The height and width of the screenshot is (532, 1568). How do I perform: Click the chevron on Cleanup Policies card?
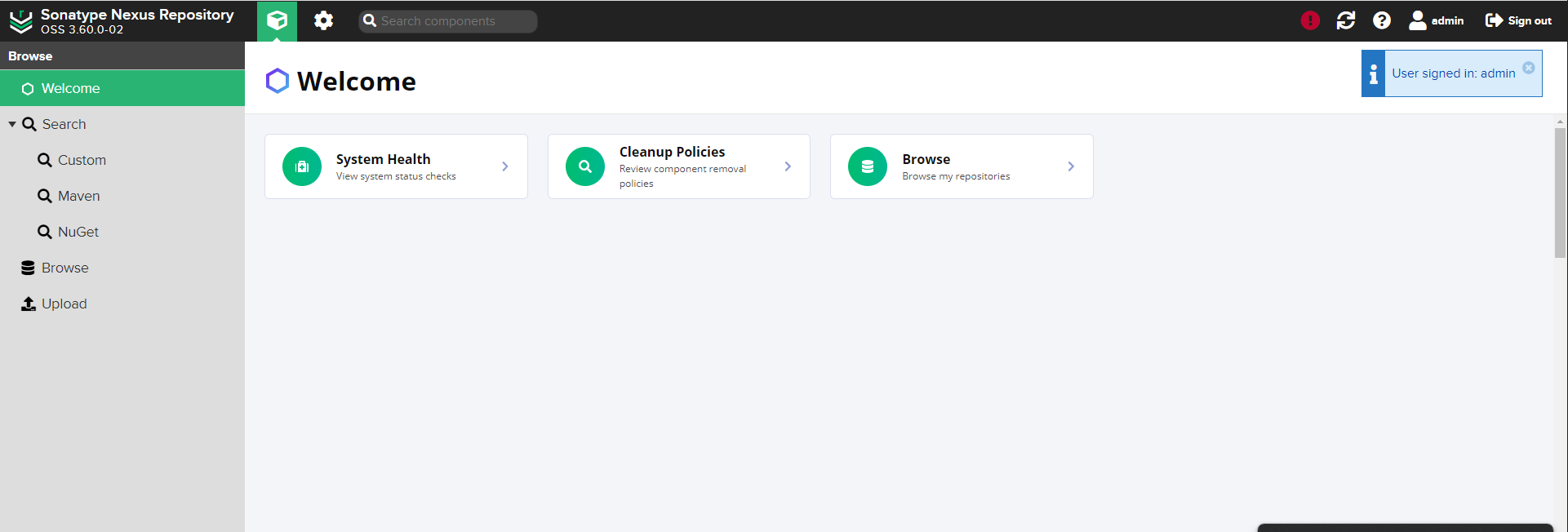(x=788, y=166)
